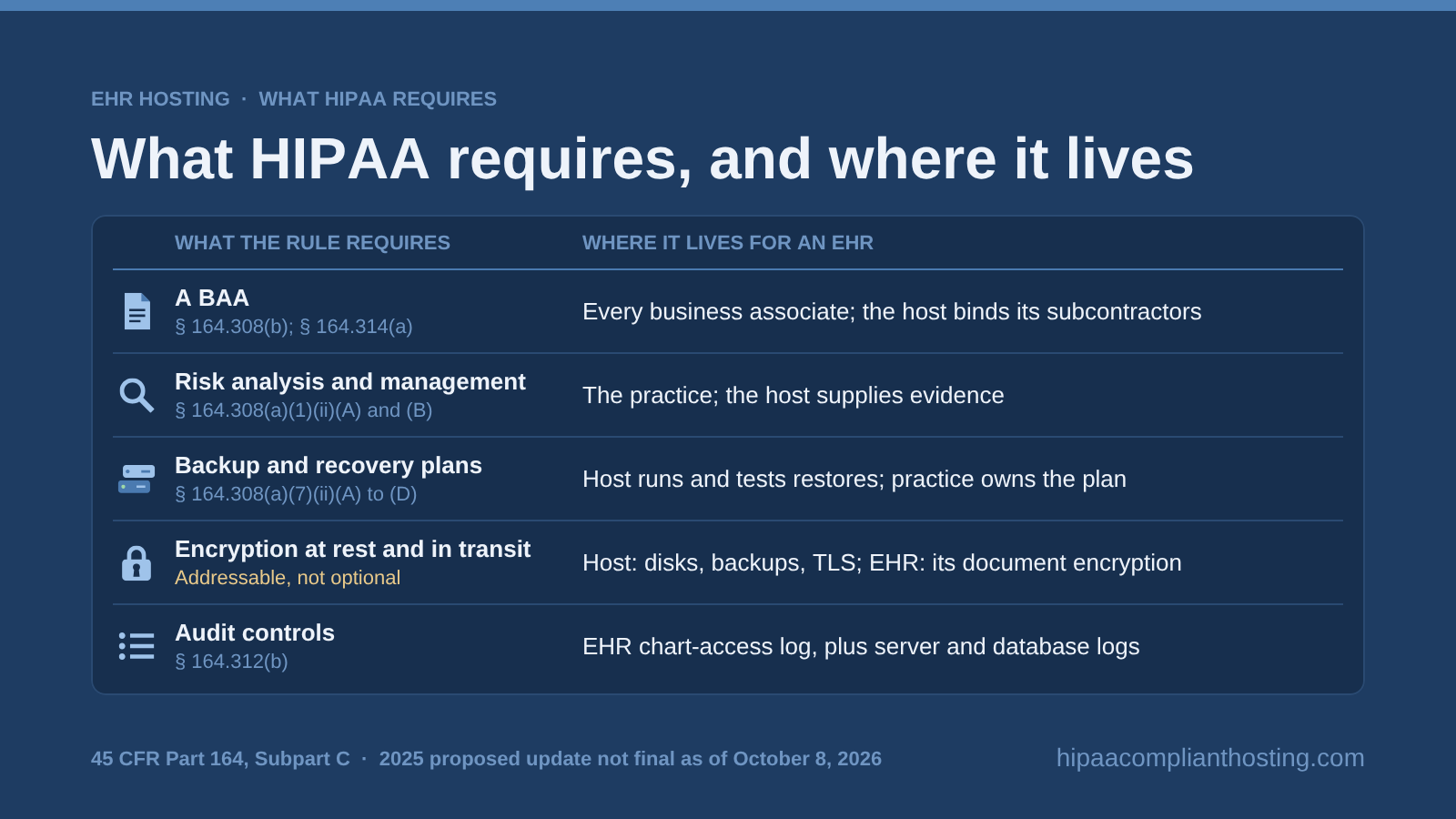Click citation '§ 164.308(a)(1)(ii)(A) and (B)'
1456x819 pixels.
[304, 410]
